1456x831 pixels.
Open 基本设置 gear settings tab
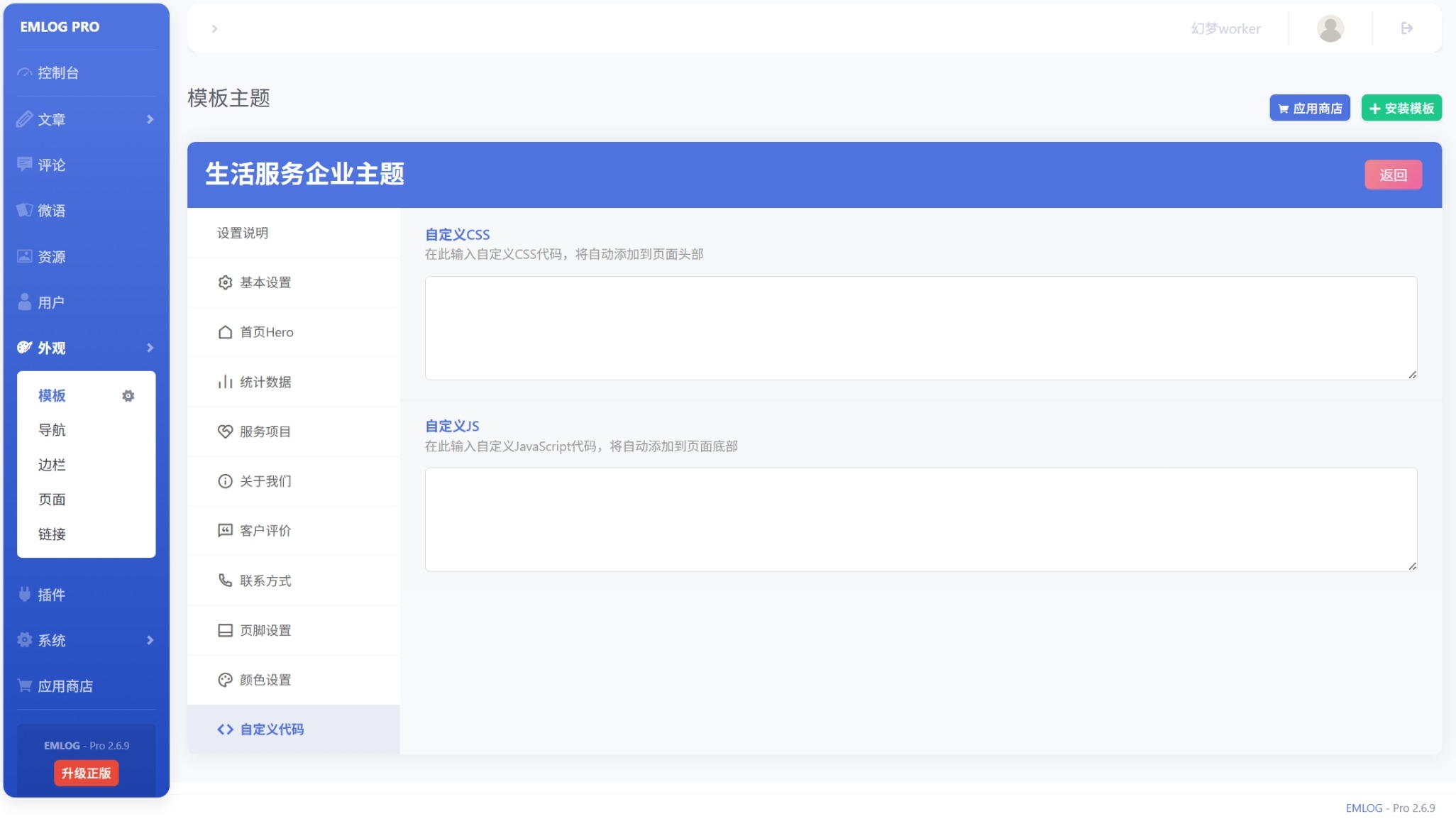pos(265,282)
